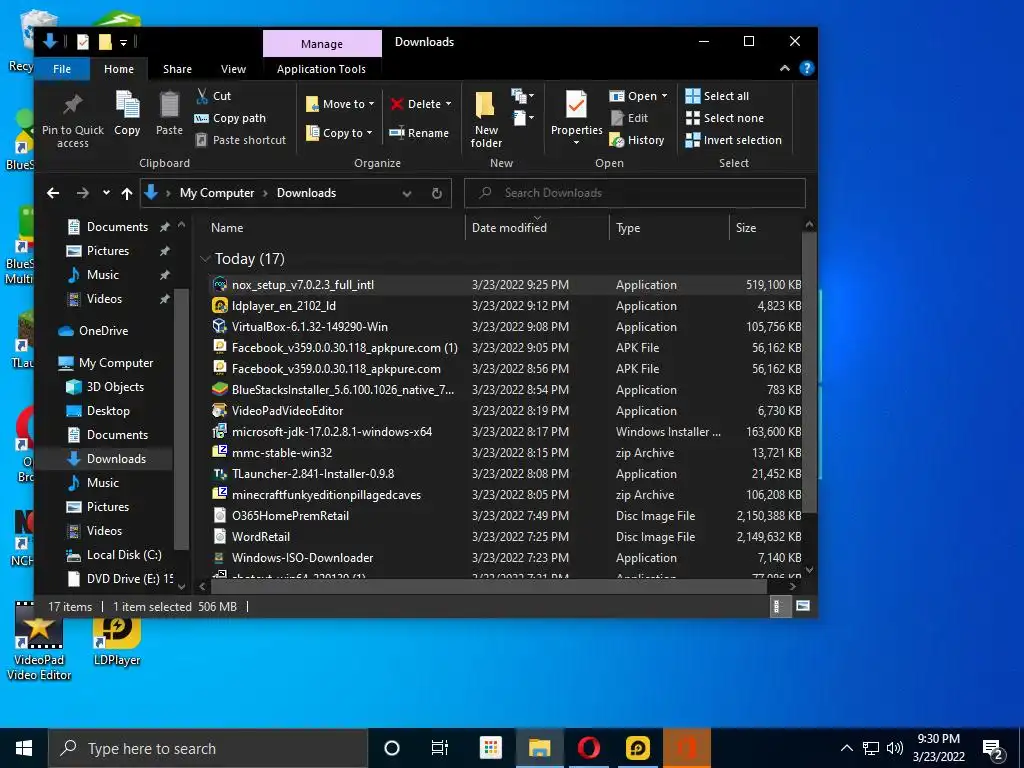Open LDPlayer from the taskbar

[637, 748]
